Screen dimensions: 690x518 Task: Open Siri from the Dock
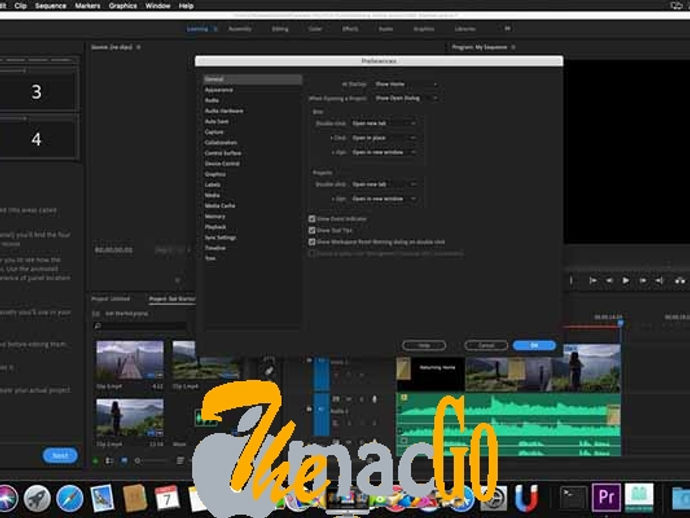(7, 498)
